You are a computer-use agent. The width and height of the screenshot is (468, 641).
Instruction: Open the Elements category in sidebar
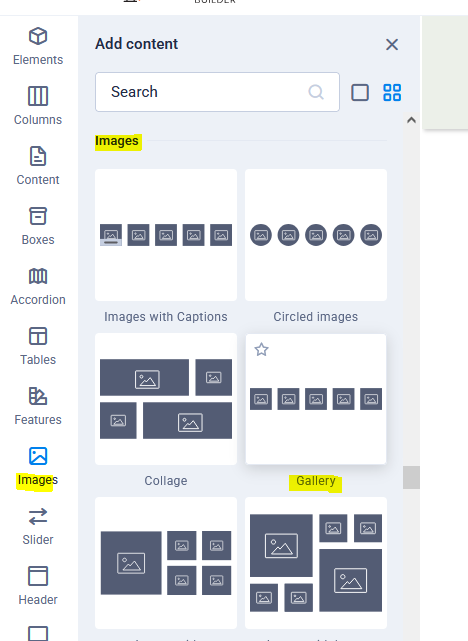coord(38,46)
